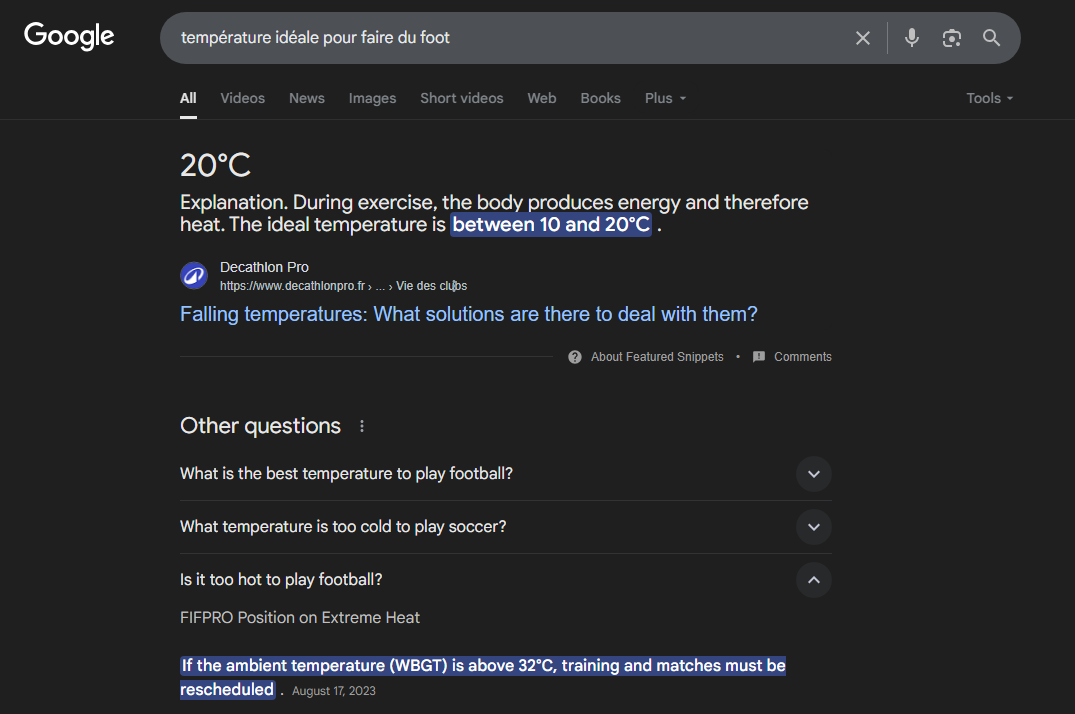Click the Decathlon Pro site favicon
The image size is (1075, 714).
tap(194, 276)
